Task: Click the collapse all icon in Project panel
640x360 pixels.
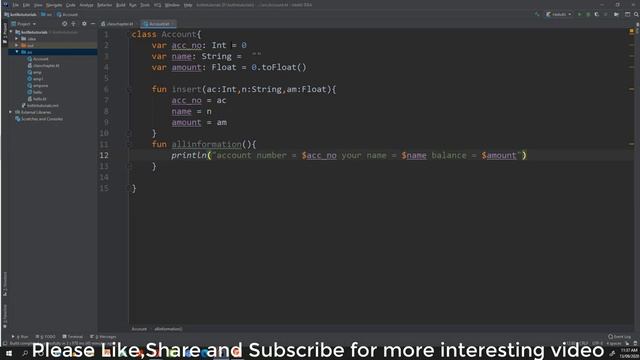Action: click(x=73, y=24)
